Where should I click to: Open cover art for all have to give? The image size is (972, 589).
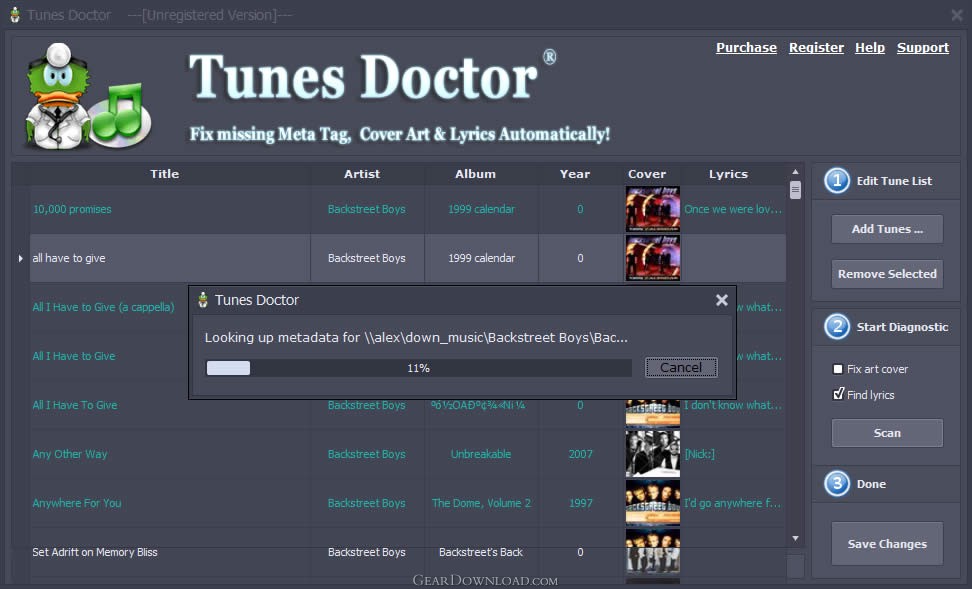[x=653, y=258]
